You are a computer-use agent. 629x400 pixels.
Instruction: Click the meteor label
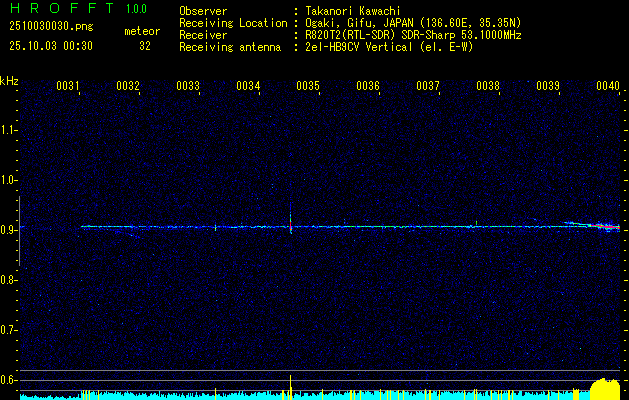142,31
